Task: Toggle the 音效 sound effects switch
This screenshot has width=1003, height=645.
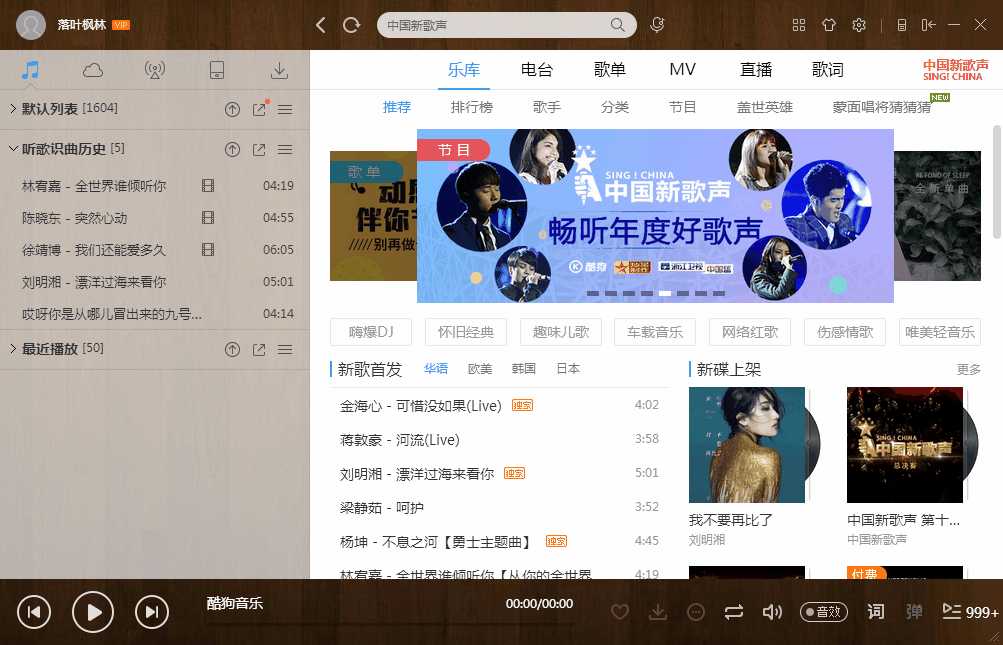Action: 824,612
